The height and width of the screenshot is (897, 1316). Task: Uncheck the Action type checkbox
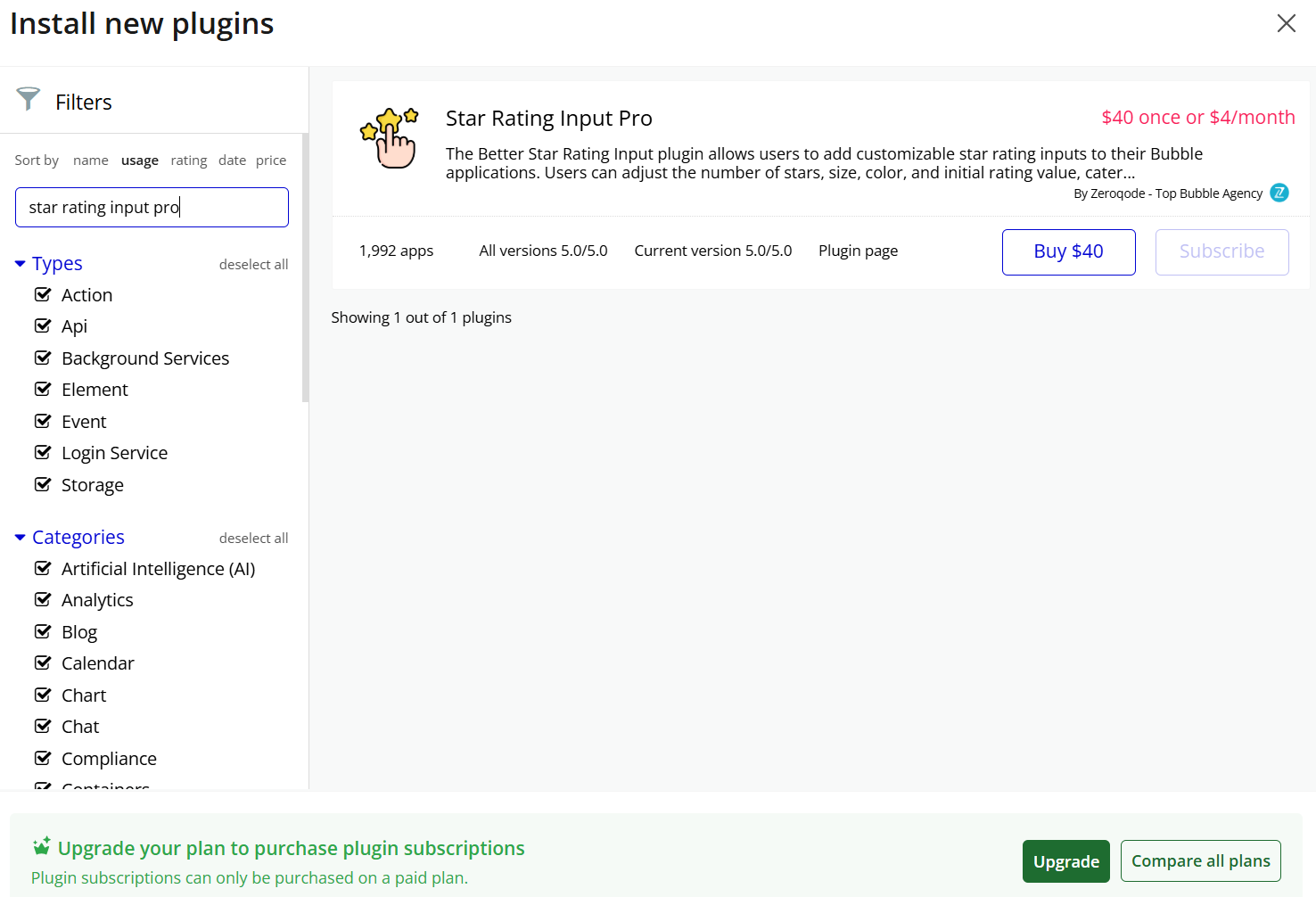point(43,294)
